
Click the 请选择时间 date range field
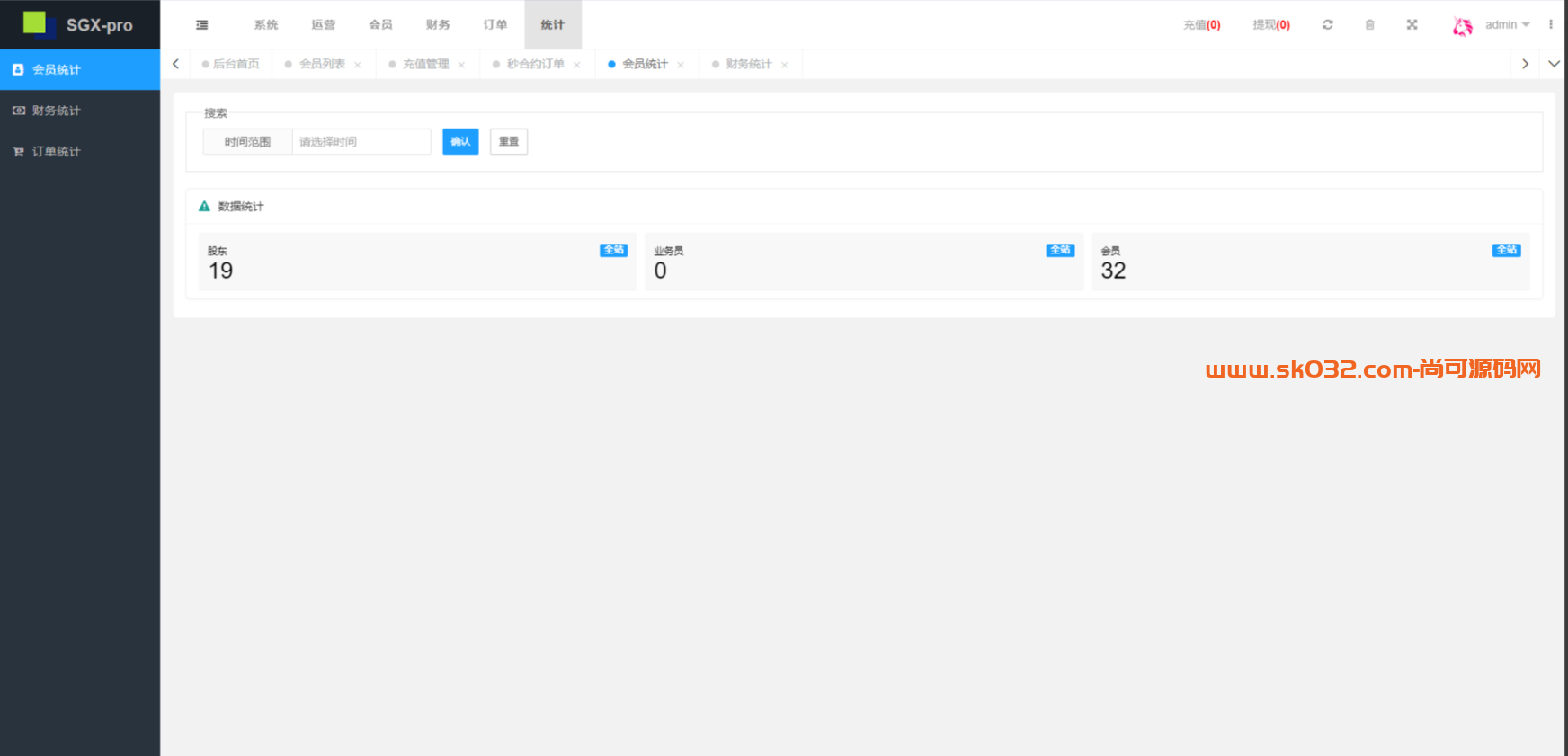coord(361,142)
